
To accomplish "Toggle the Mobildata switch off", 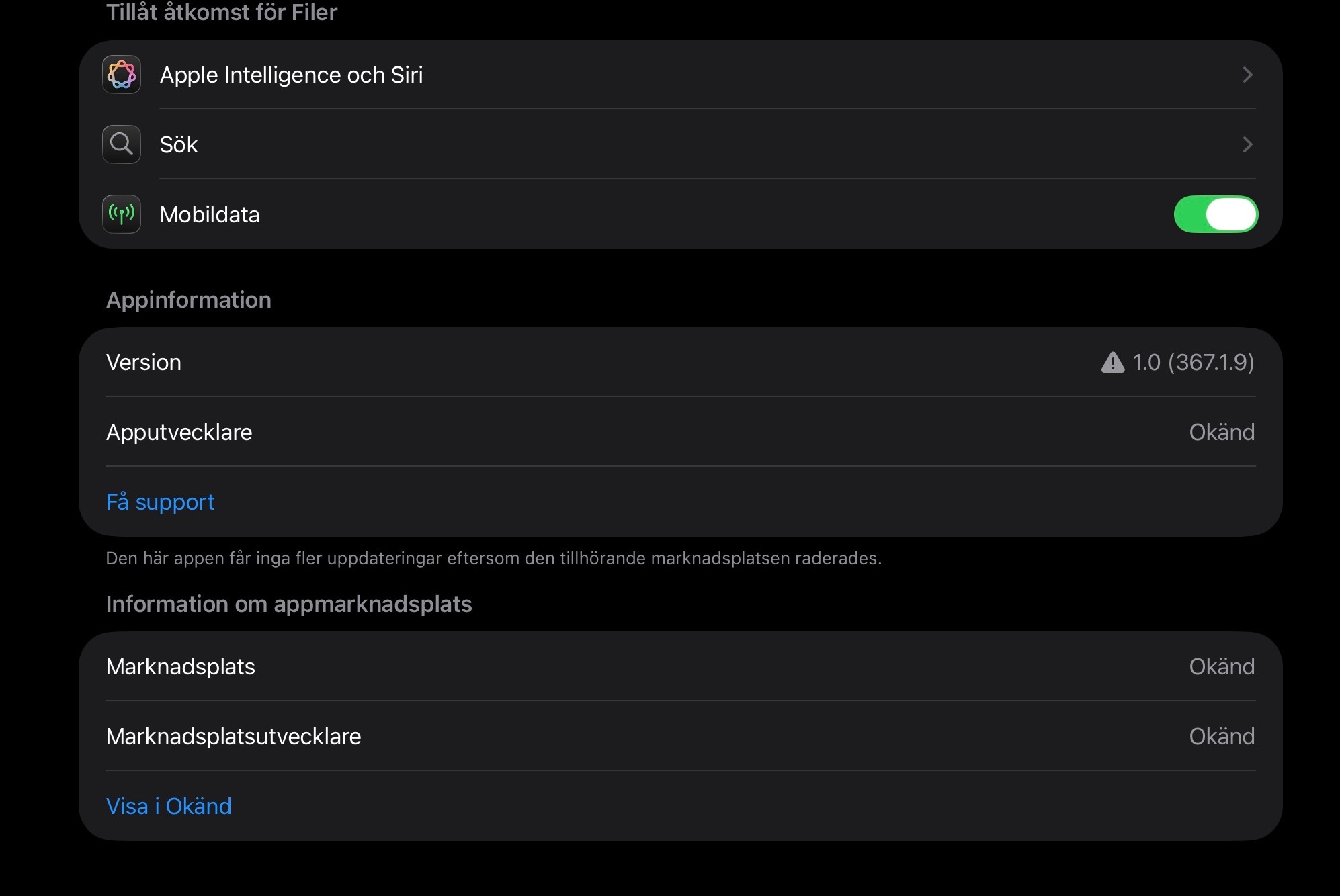I will (1215, 214).
